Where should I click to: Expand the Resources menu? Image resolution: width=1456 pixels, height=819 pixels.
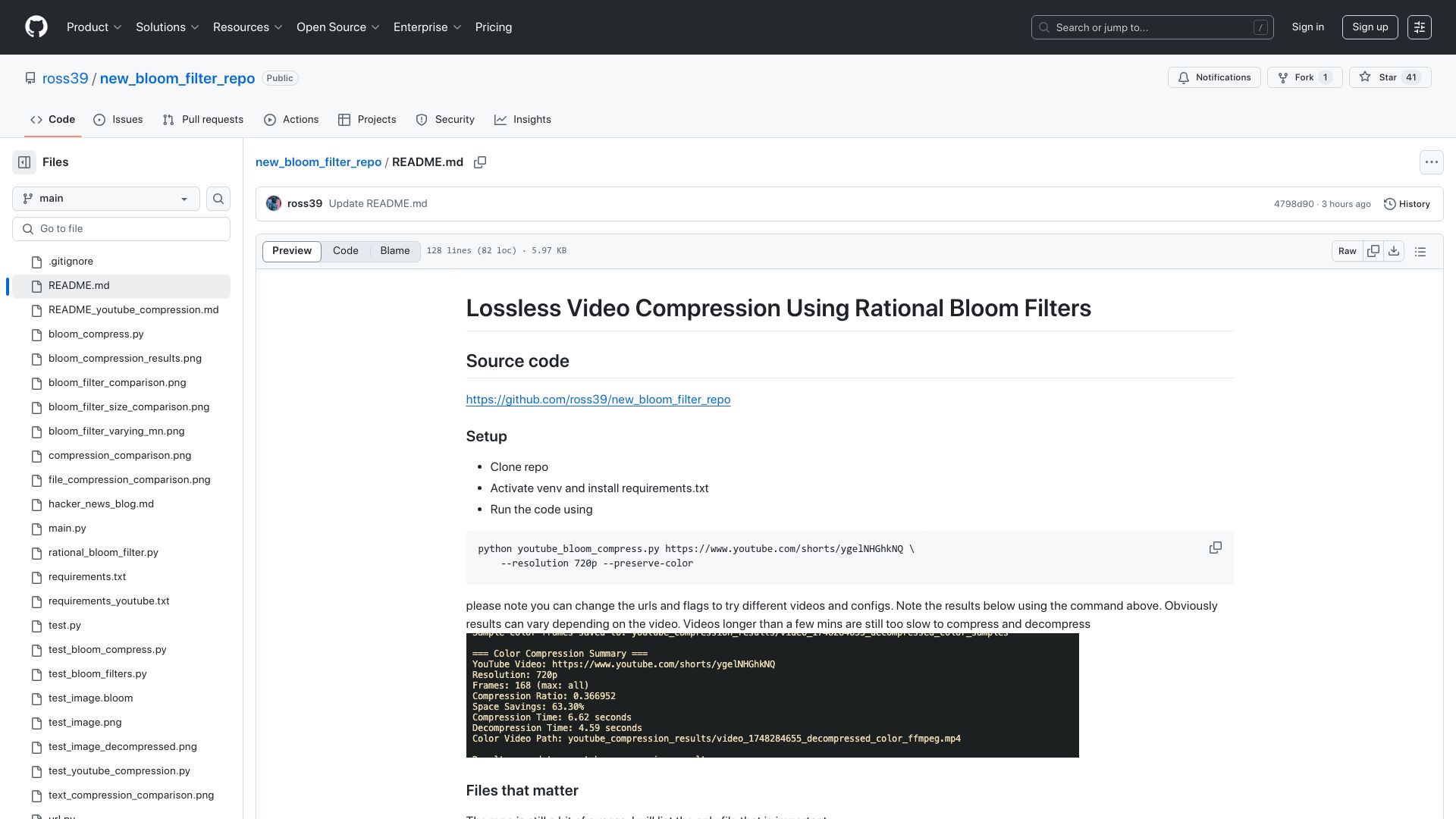pos(248,27)
